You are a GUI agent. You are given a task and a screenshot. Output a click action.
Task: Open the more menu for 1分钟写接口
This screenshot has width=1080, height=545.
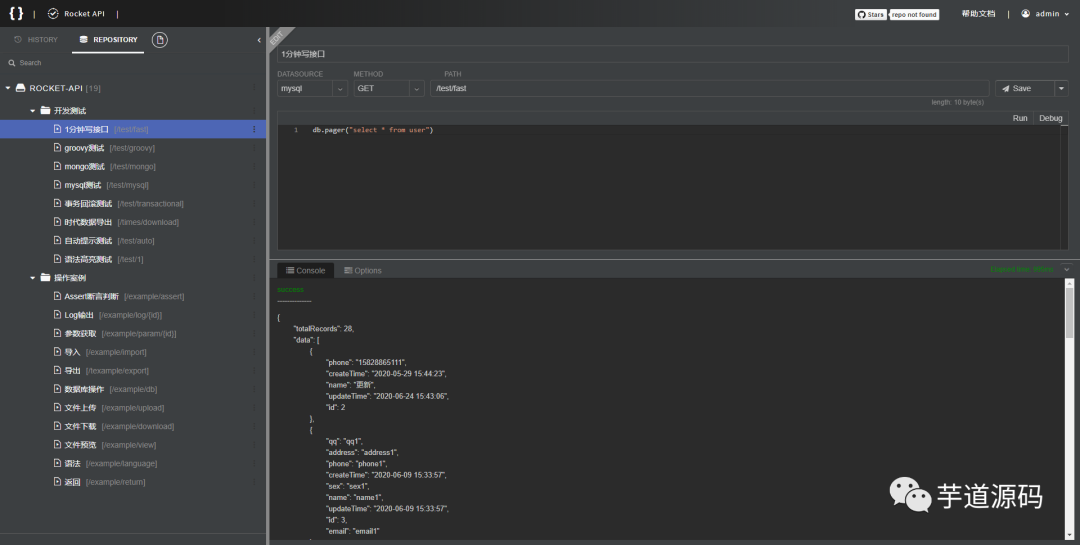point(254,129)
